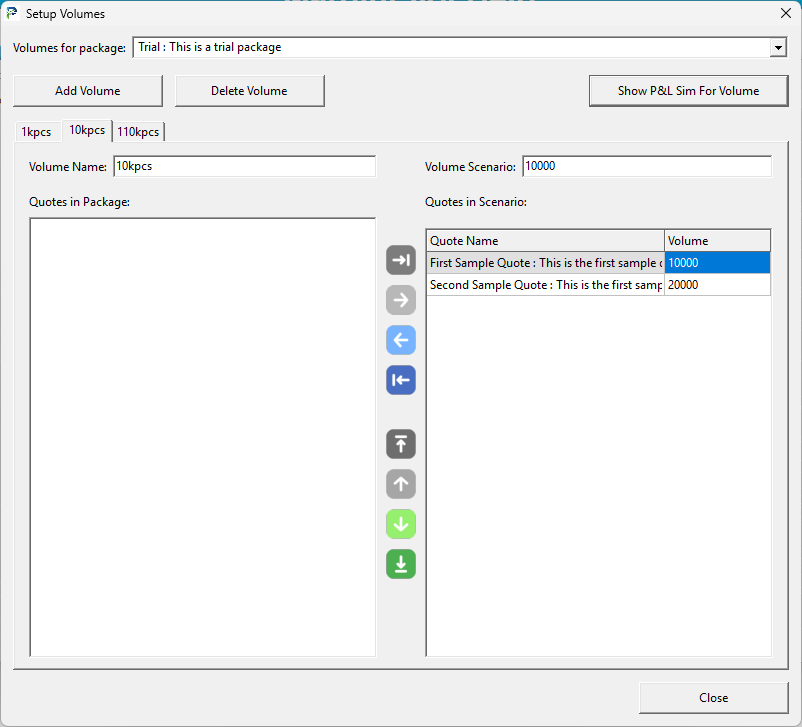Viewport: 802px width, 727px height.
Task: Click the Close button at bottom
Action: [x=713, y=698]
